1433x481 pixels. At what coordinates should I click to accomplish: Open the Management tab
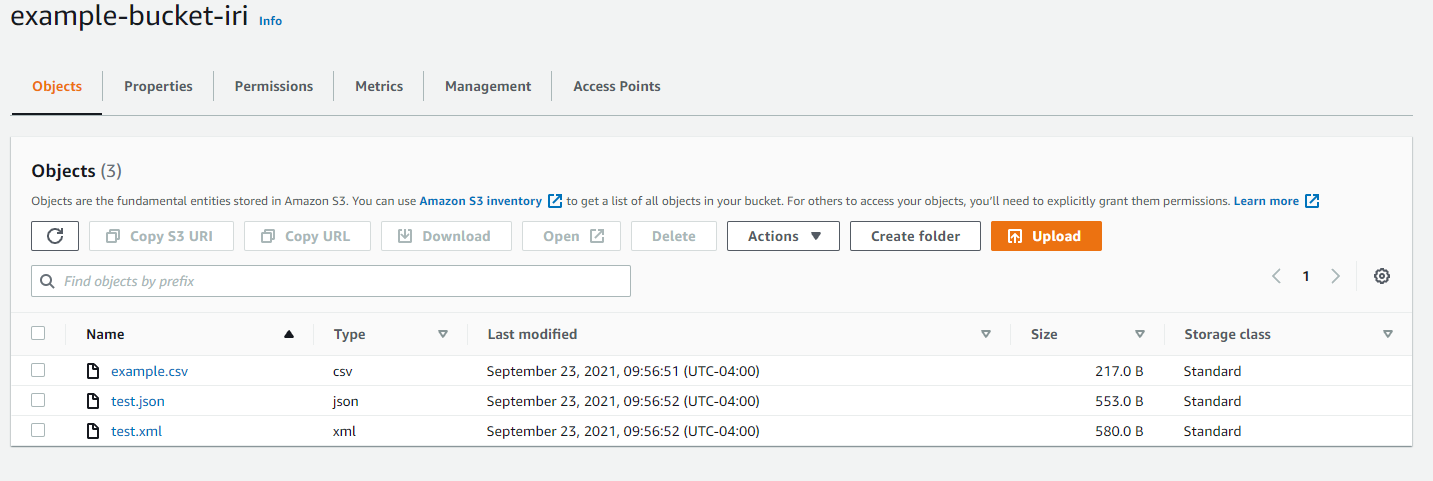[488, 86]
